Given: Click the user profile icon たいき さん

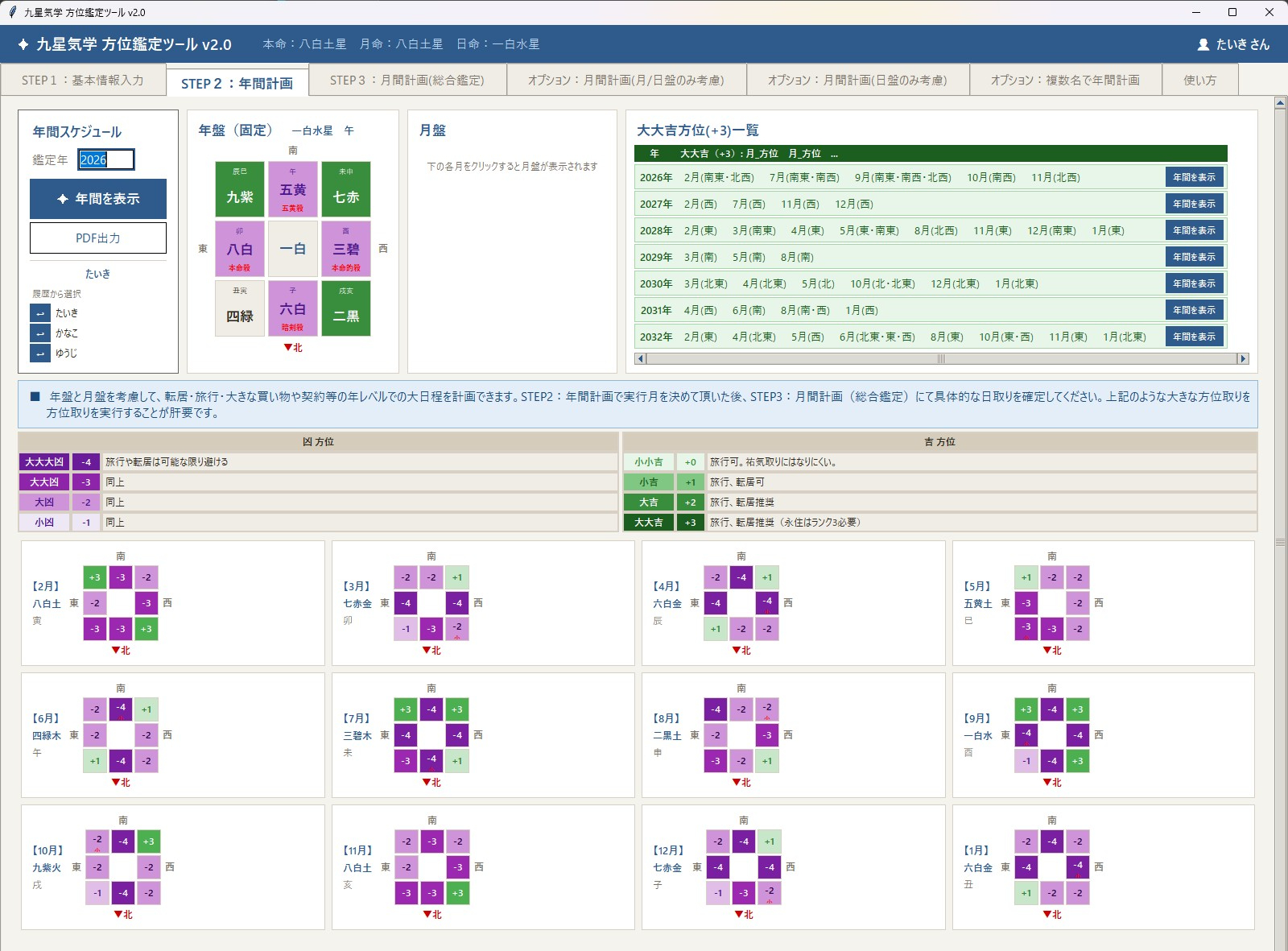Looking at the screenshot, I should coord(1203,45).
